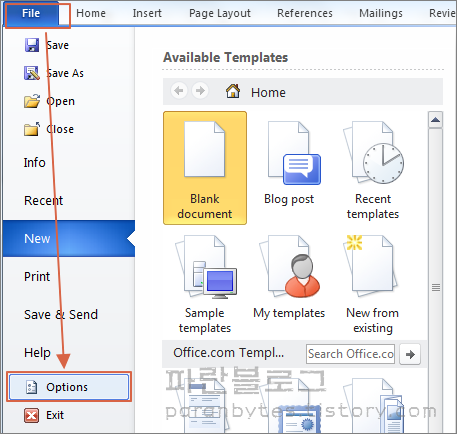This screenshot has height=434, width=457.
Task: Choose the Blog post template
Action: coord(289,164)
